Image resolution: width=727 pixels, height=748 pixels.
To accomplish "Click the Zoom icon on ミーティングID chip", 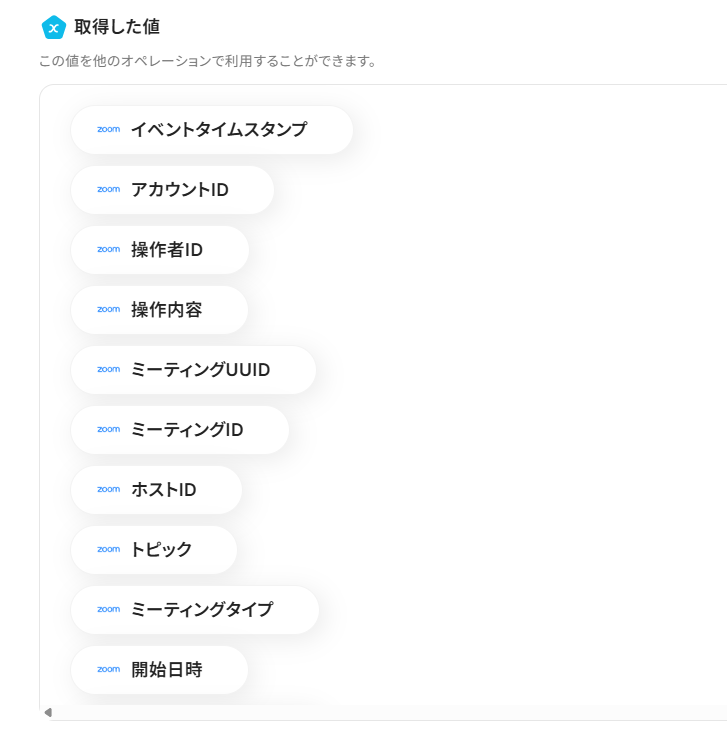I will [108, 430].
